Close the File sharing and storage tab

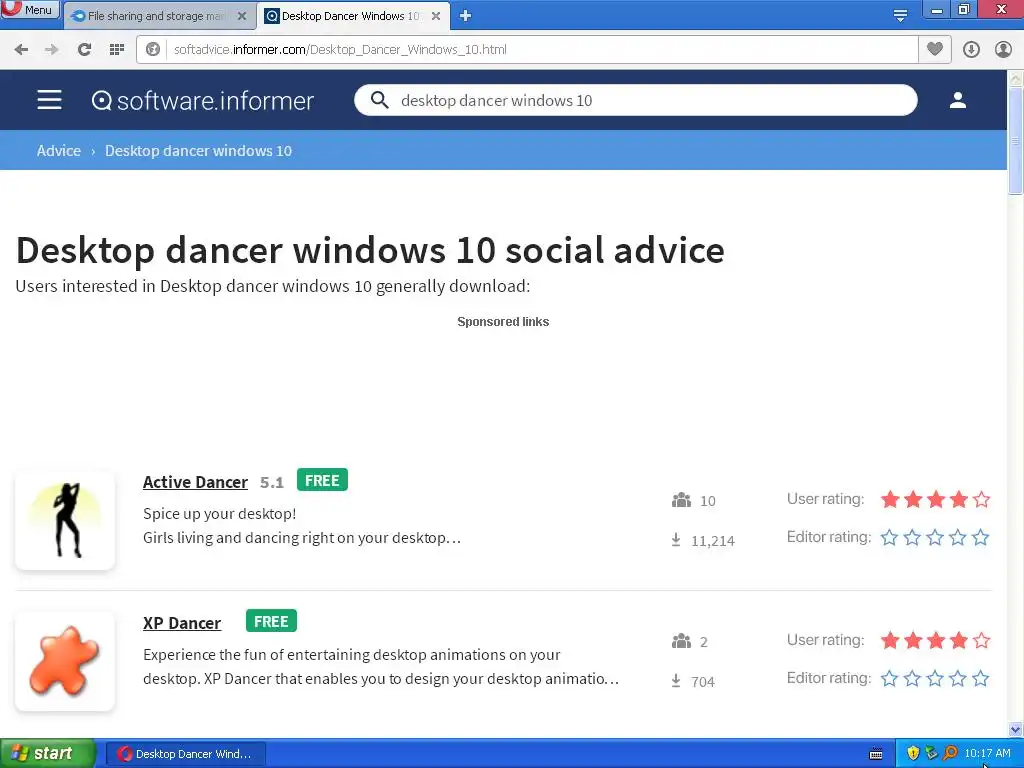coord(242,16)
